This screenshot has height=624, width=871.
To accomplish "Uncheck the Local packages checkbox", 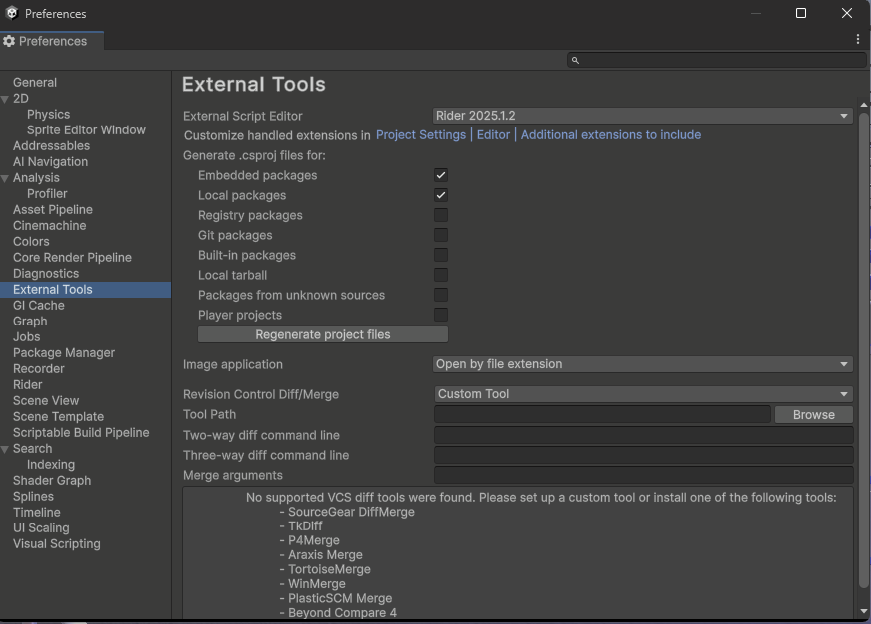I will coord(440,195).
